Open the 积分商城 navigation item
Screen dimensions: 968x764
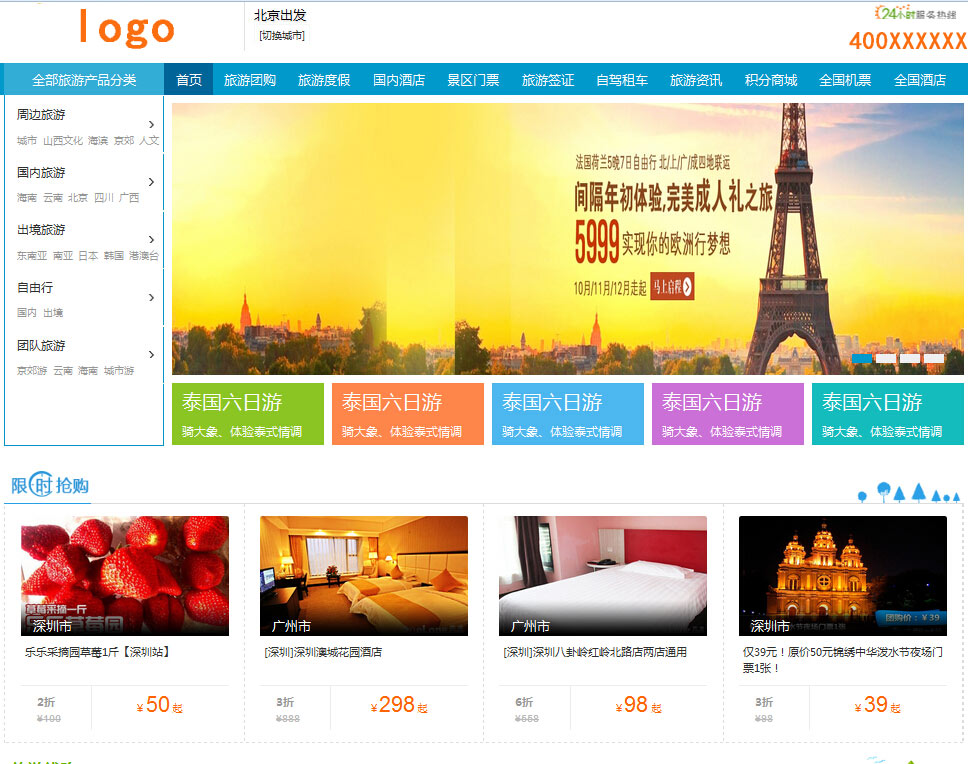[x=770, y=78]
